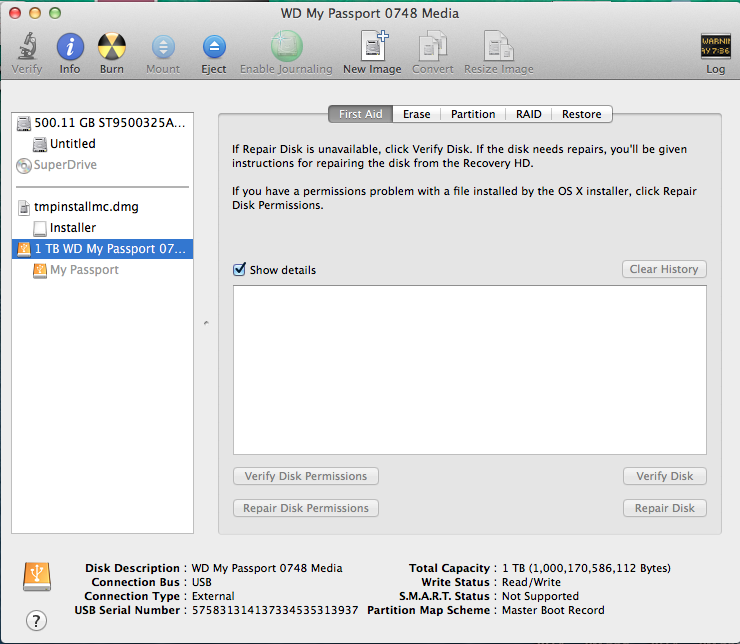Click the Verify microscope toolbar icon

tap(27, 47)
